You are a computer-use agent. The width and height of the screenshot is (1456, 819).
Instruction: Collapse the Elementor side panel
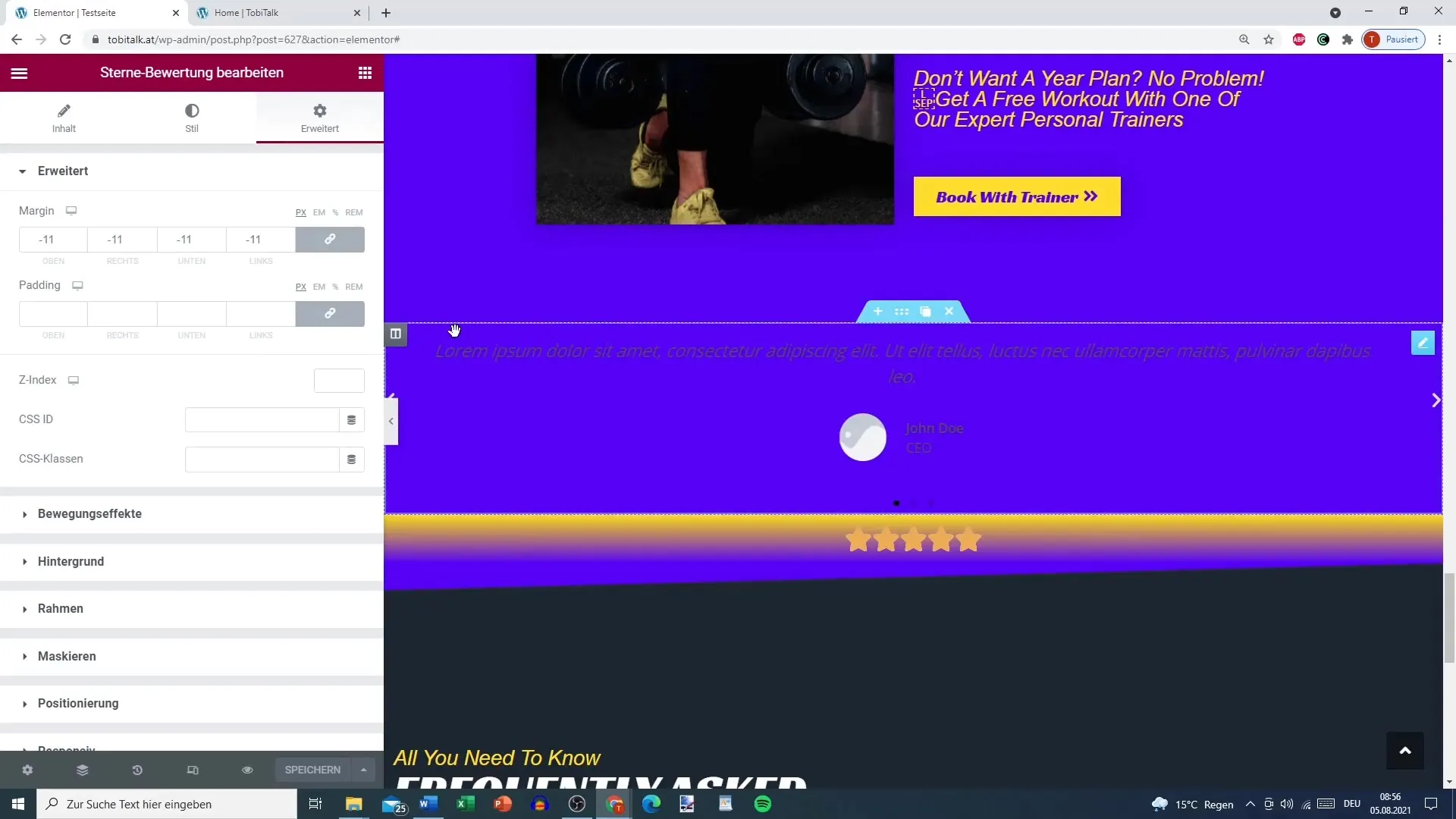pyautogui.click(x=391, y=422)
